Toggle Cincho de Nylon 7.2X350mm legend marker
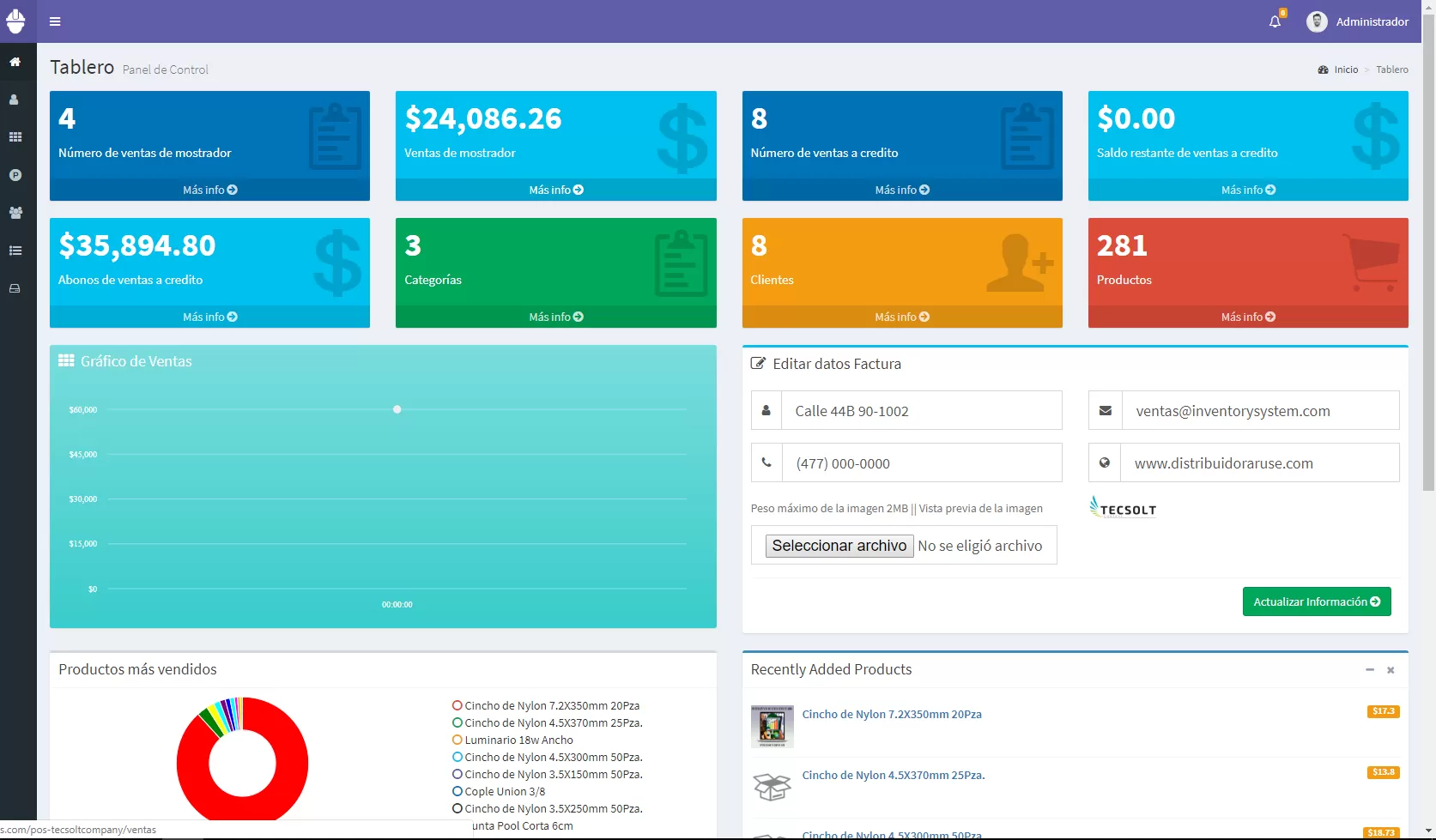This screenshot has height=840, width=1436. (457, 705)
